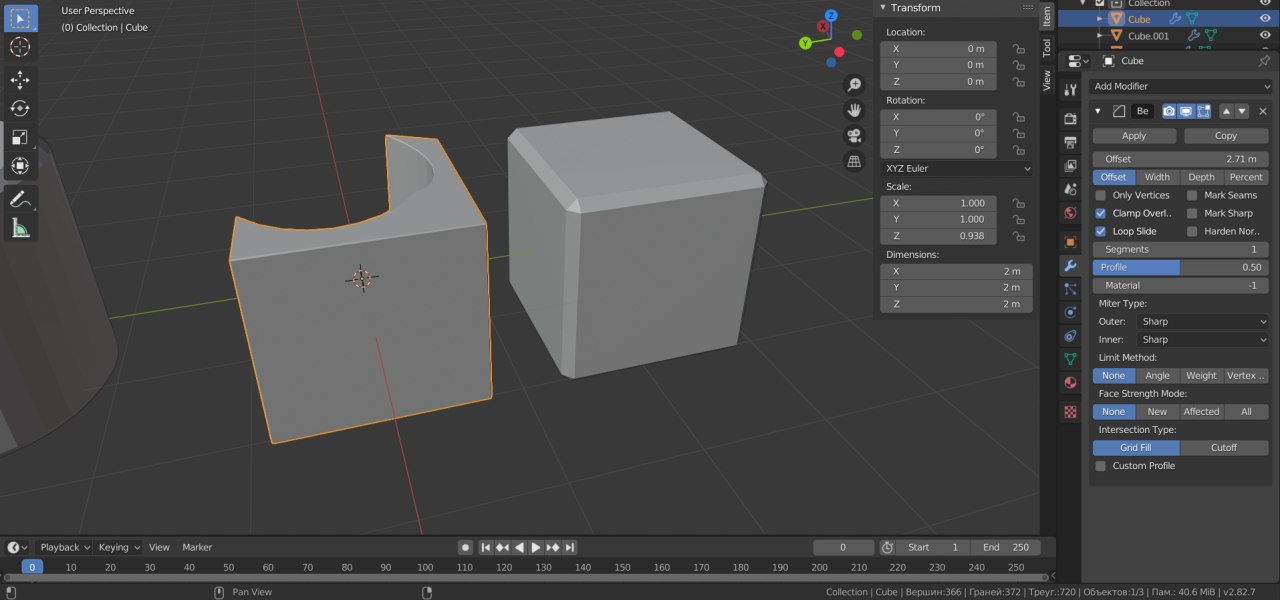Switch perspective/orthographic grid icon
Image resolution: width=1280 pixels, height=600 pixels.
[854, 161]
